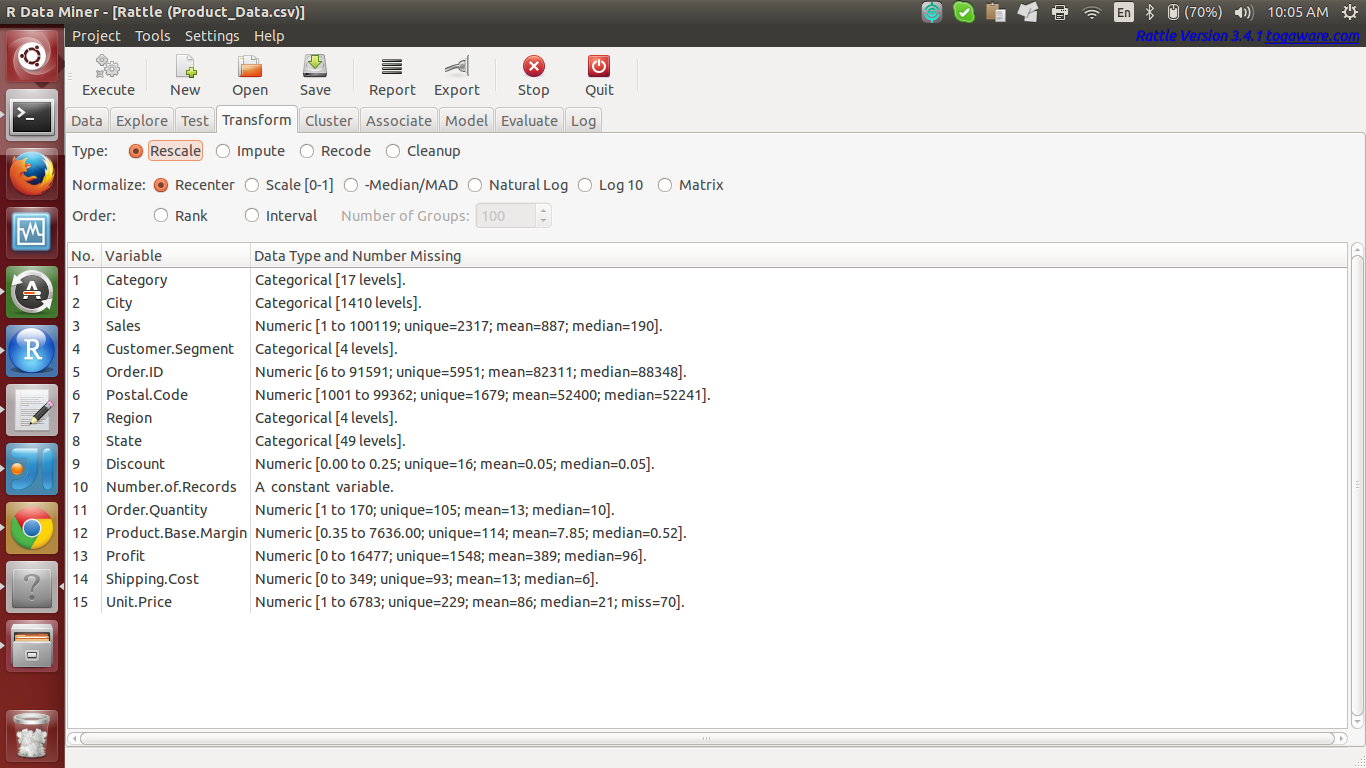Image resolution: width=1366 pixels, height=768 pixels.
Task: Open the Bluetooth indicator menu
Action: click(1150, 12)
